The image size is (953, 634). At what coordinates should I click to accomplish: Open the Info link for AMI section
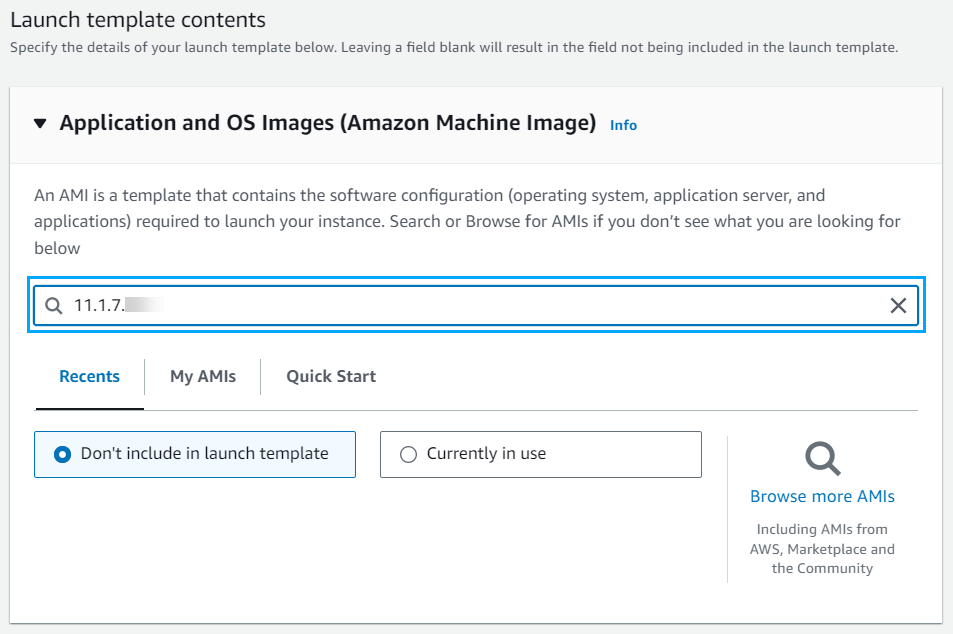pyautogui.click(x=623, y=125)
